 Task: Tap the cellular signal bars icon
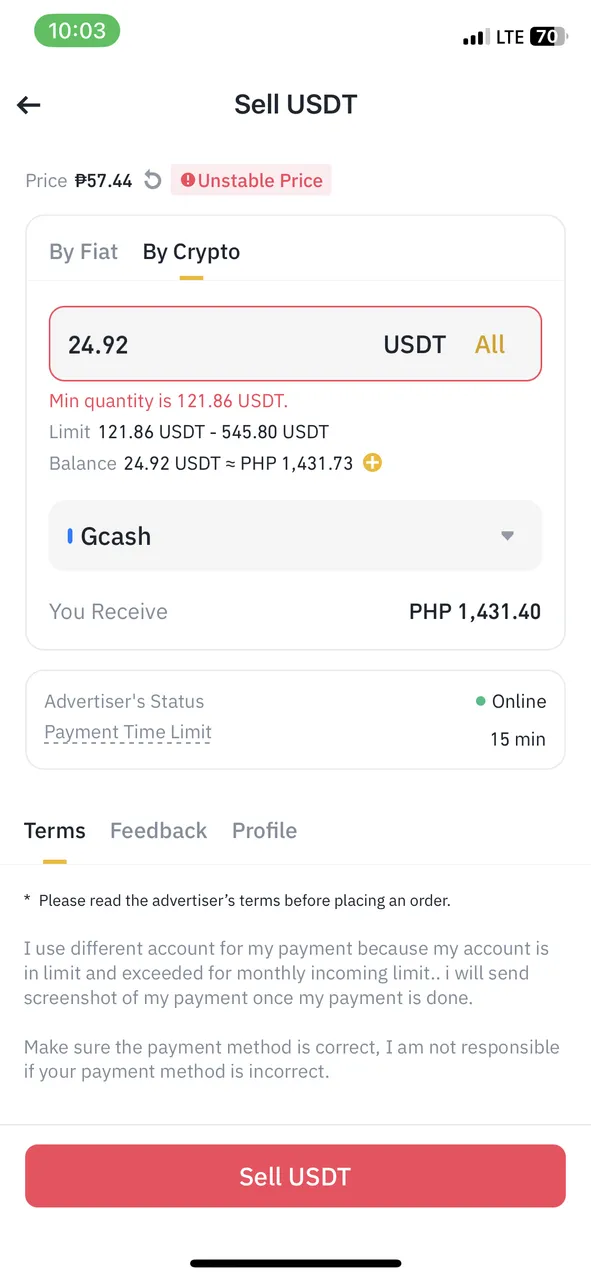pos(476,39)
